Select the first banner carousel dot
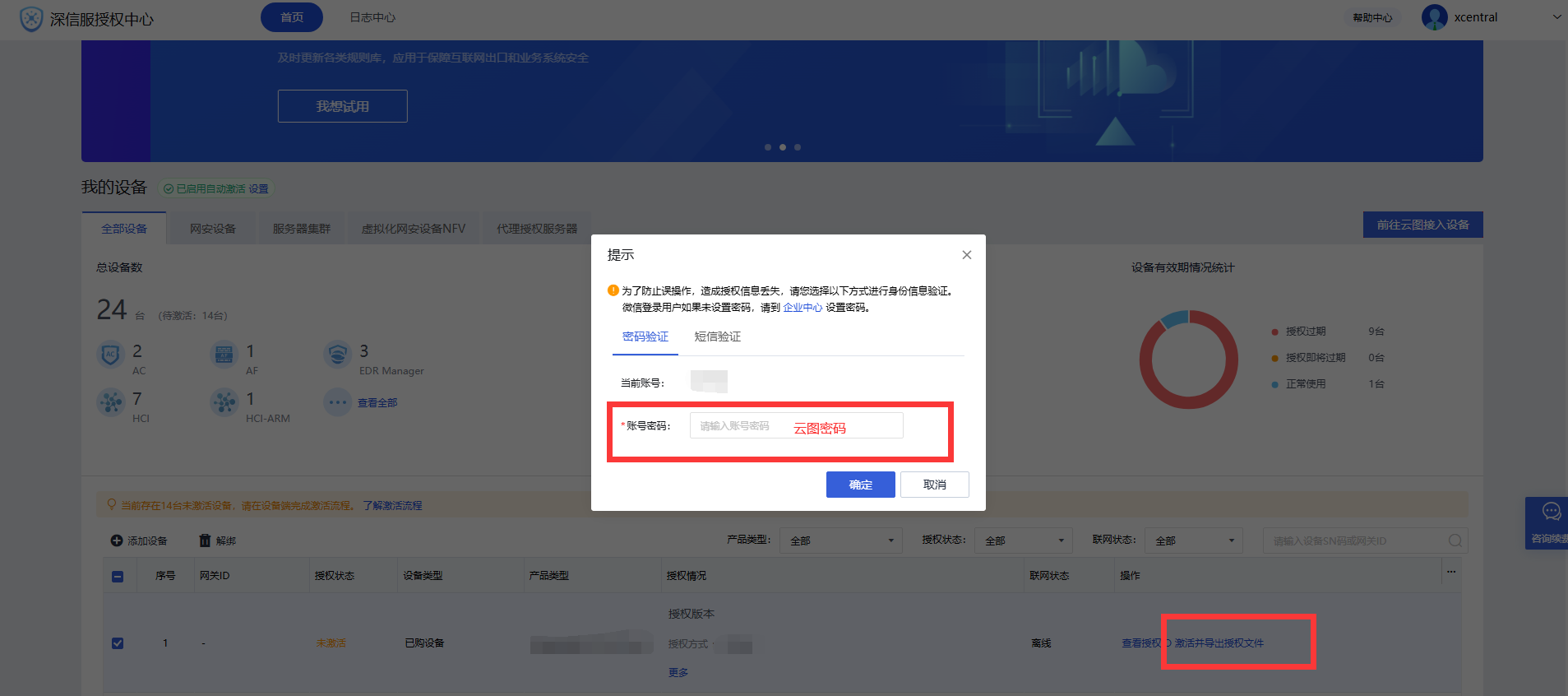The height and width of the screenshot is (696, 1568). coord(768,147)
